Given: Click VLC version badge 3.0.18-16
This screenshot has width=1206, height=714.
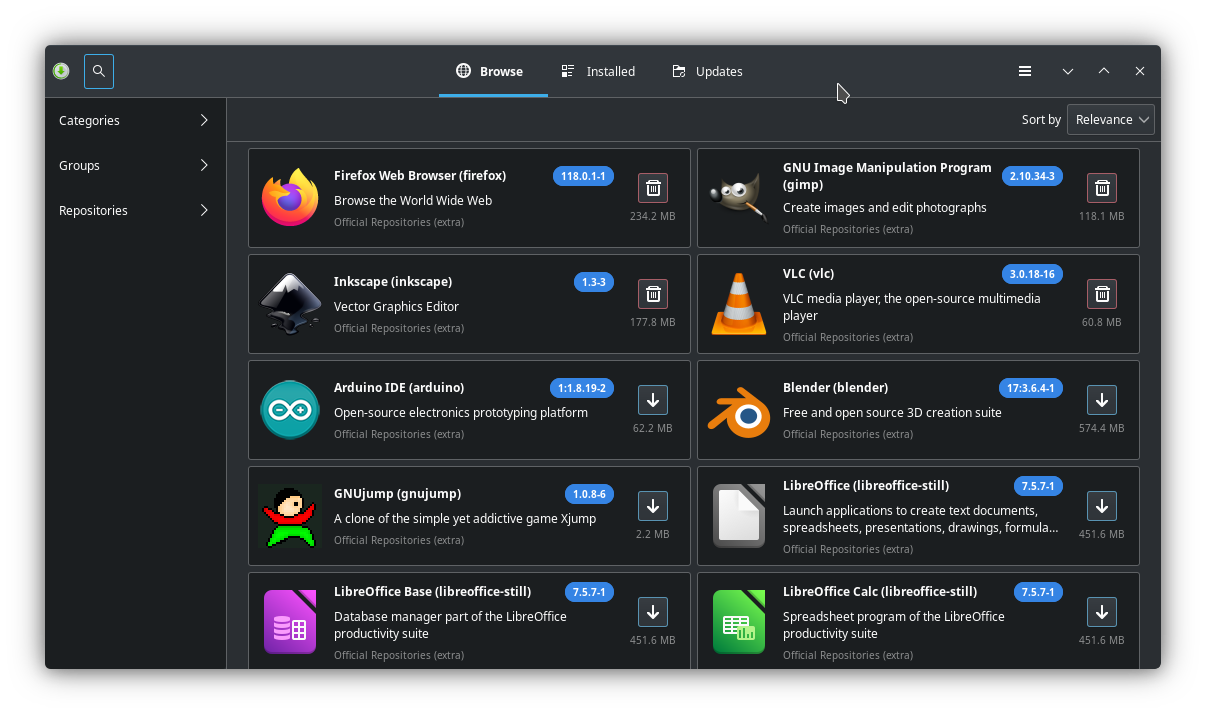Looking at the screenshot, I should 1032,274.
